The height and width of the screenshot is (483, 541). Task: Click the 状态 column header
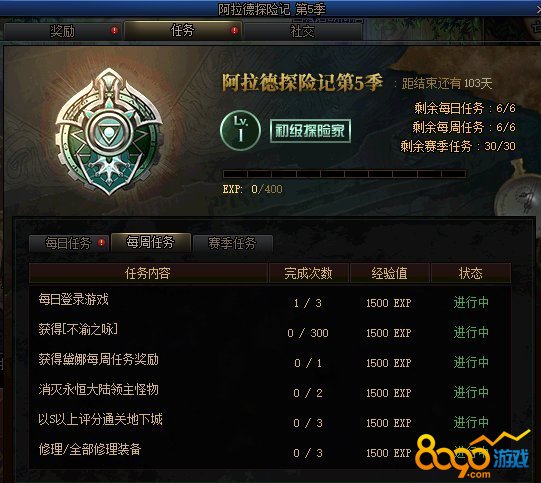pyautogui.click(x=471, y=273)
